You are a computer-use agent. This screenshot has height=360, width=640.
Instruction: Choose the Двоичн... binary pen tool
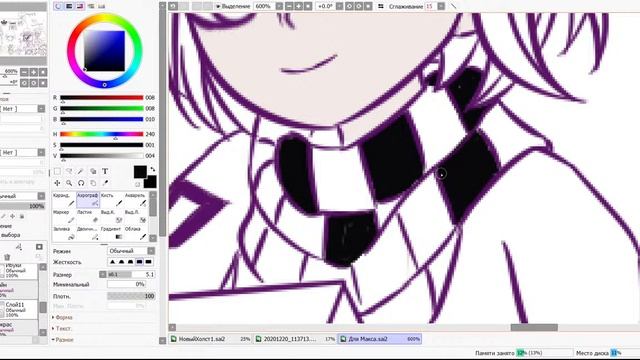(x=88, y=233)
